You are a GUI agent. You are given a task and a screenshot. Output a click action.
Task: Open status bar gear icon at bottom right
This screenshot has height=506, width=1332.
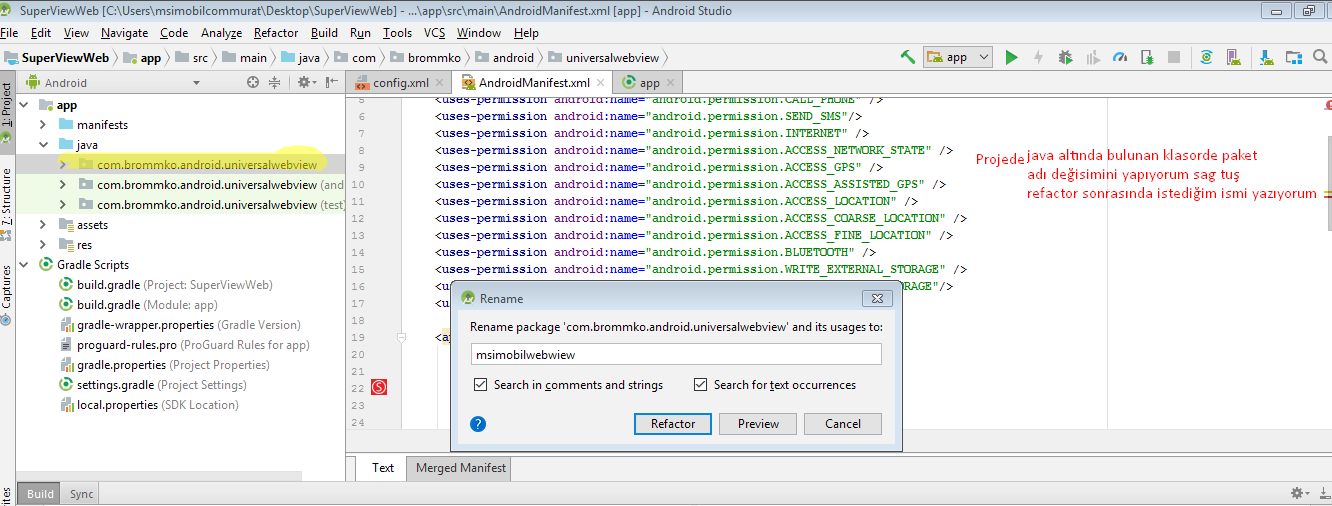(1299, 493)
